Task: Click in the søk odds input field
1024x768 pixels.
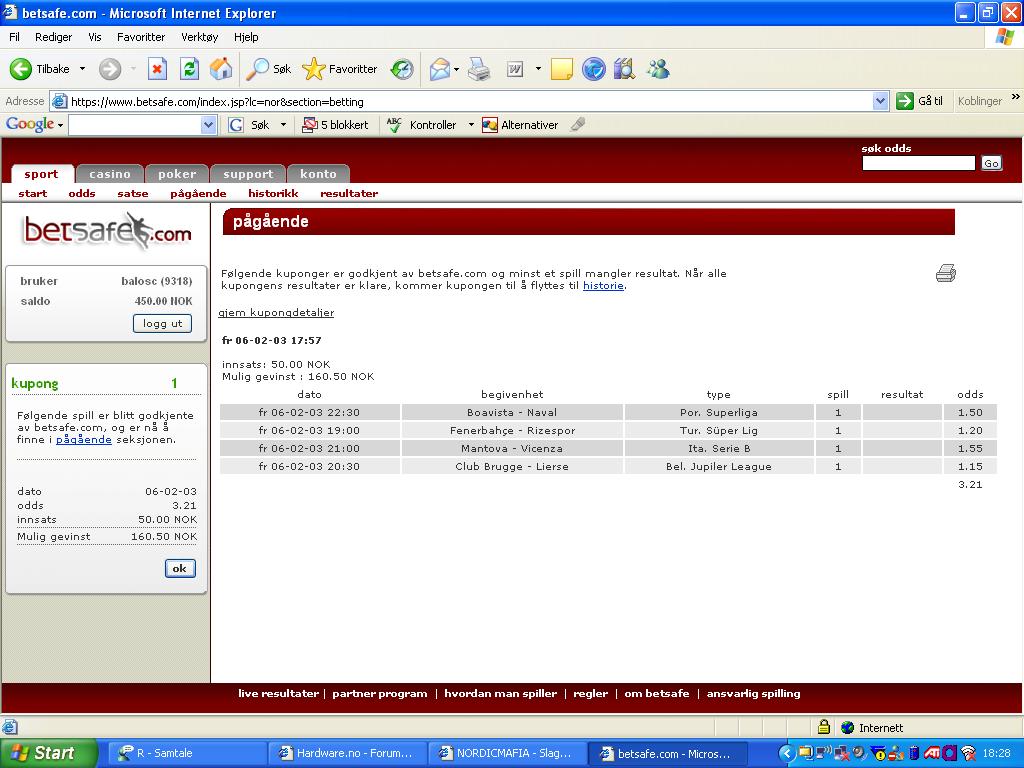Action: [x=918, y=163]
